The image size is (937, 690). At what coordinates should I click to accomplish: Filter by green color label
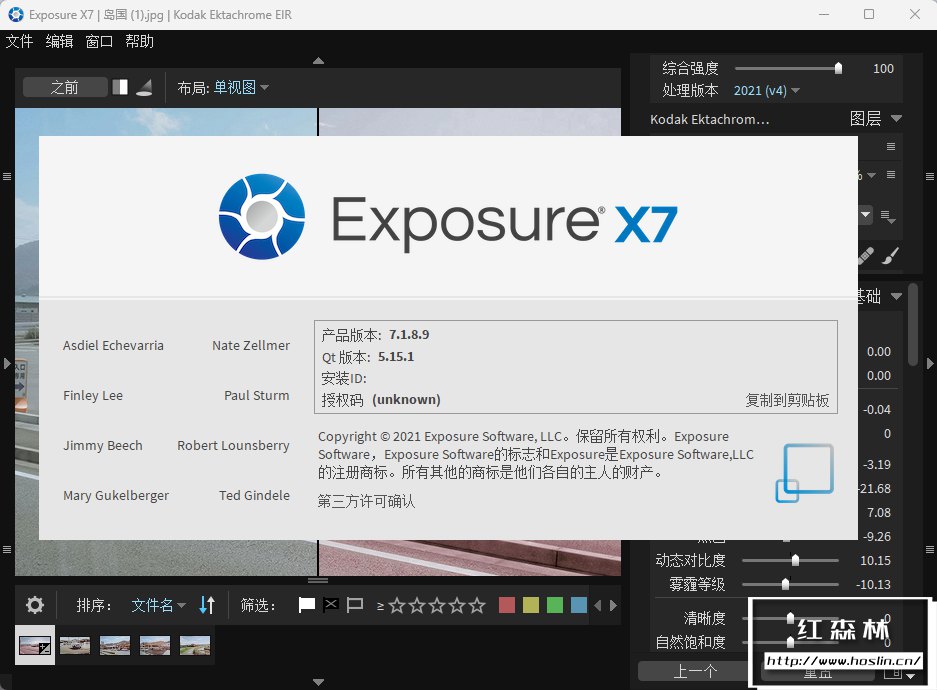point(555,605)
